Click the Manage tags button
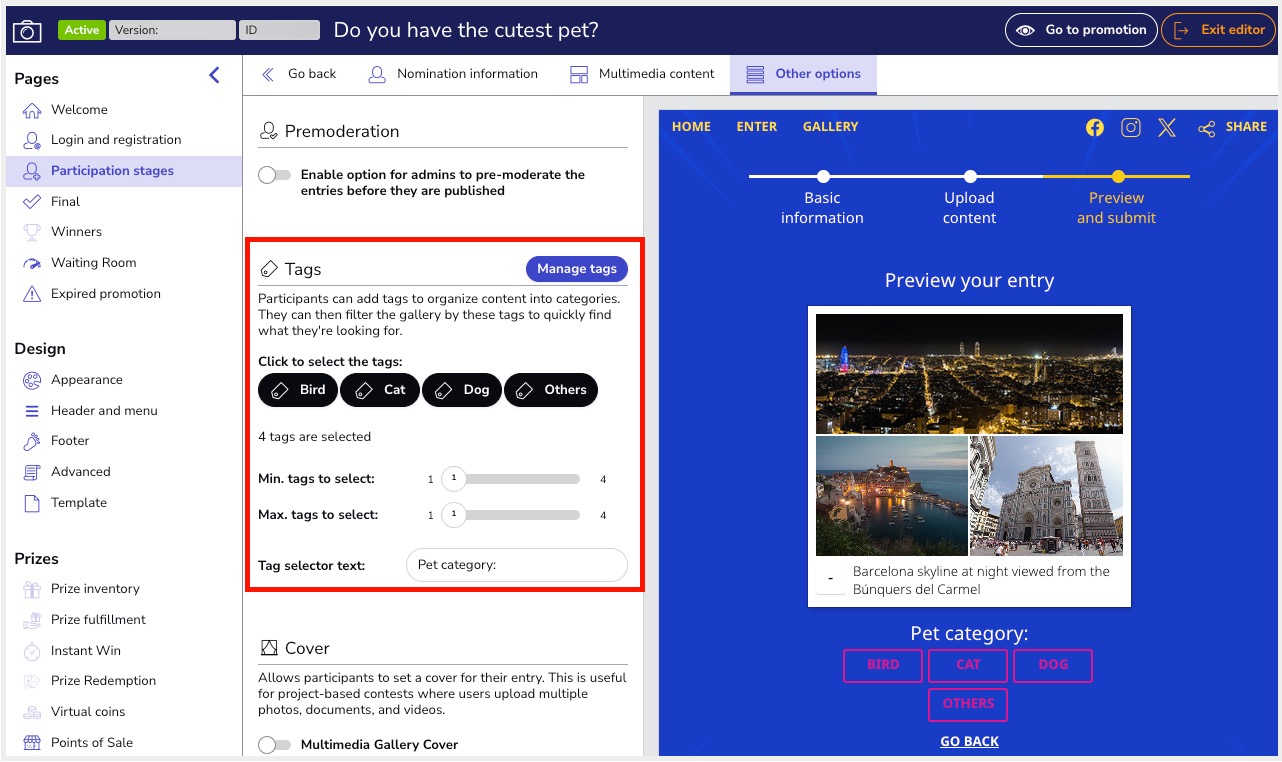The width and height of the screenshot is (1282, 762). (576, 269)
